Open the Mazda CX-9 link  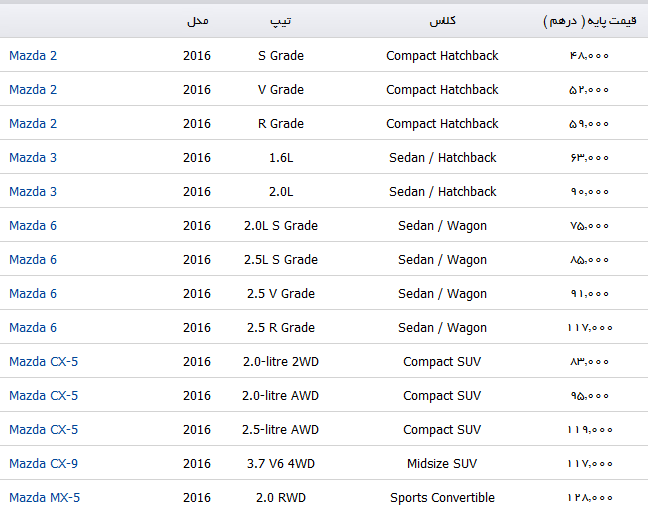pyautogui.click(x=43, y=463)
